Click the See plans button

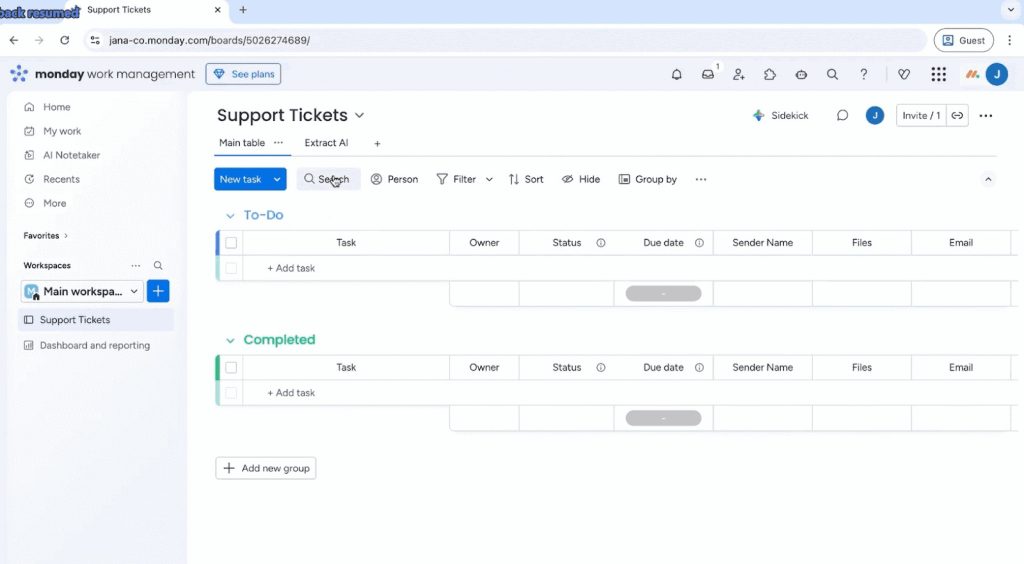243,74
